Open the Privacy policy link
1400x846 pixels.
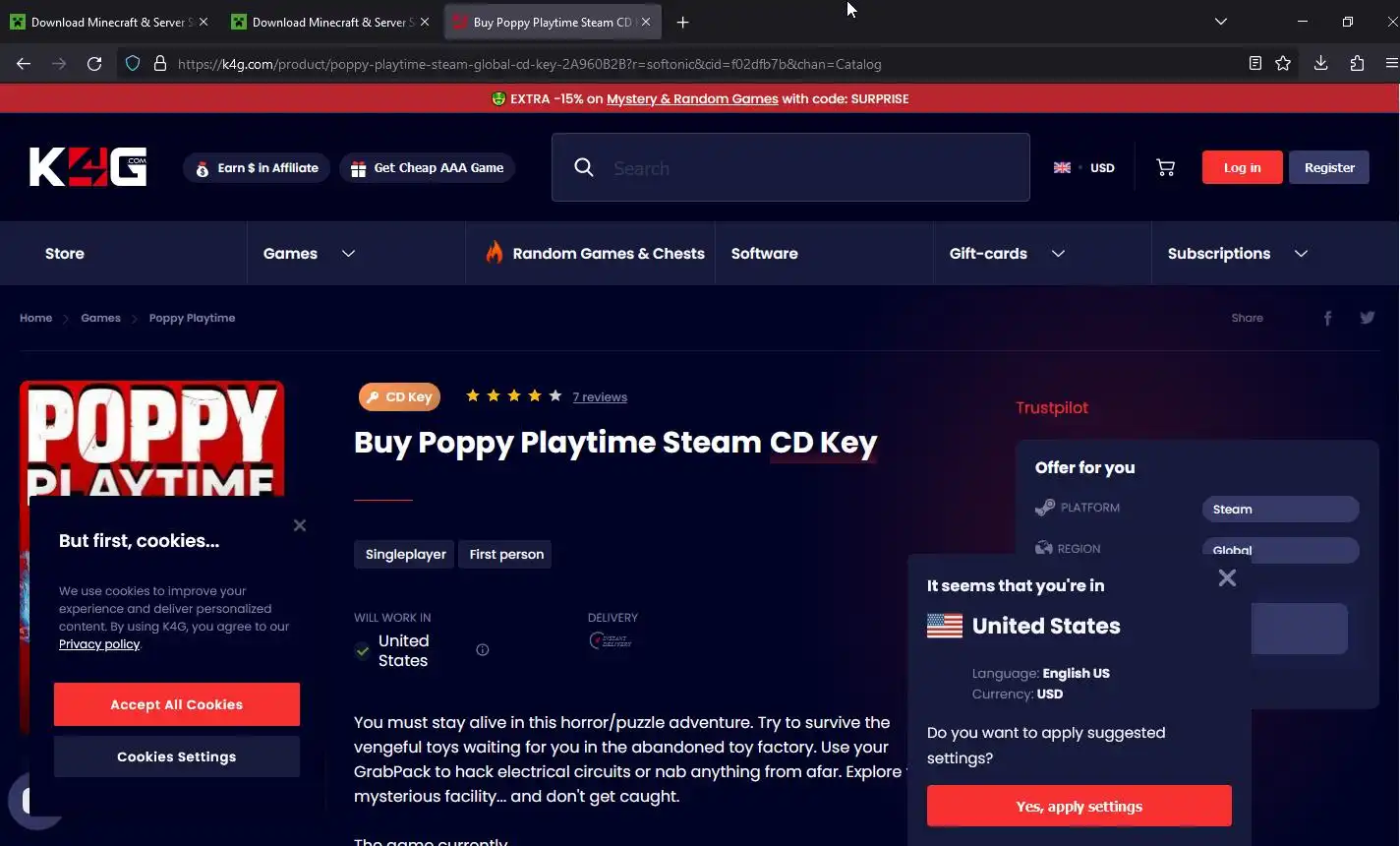[99, 644]
